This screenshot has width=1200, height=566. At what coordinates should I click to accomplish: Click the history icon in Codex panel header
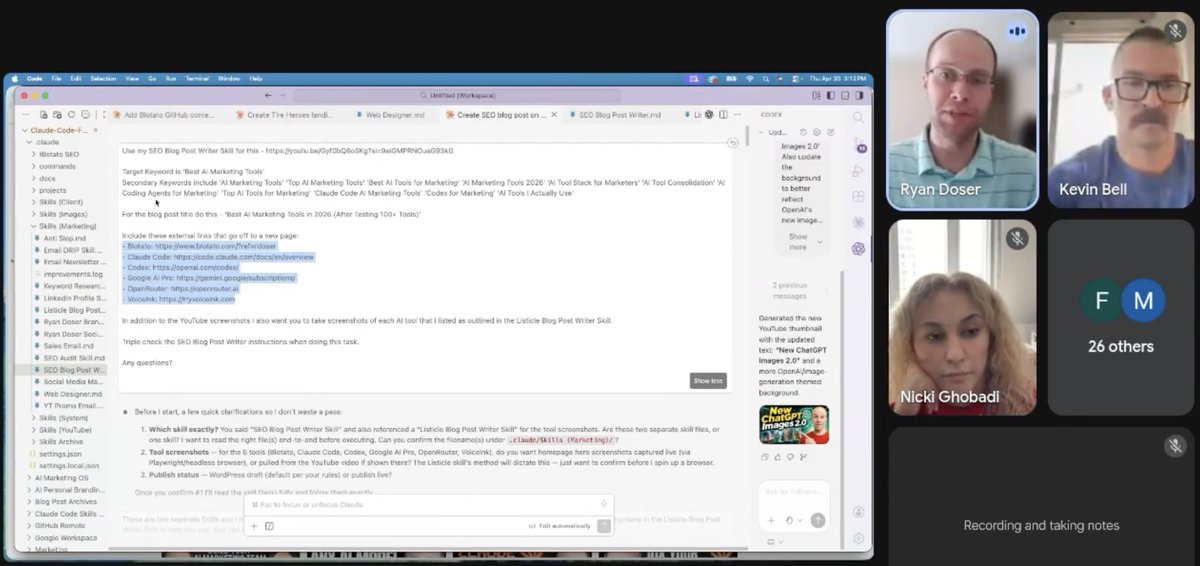point(805,132)
